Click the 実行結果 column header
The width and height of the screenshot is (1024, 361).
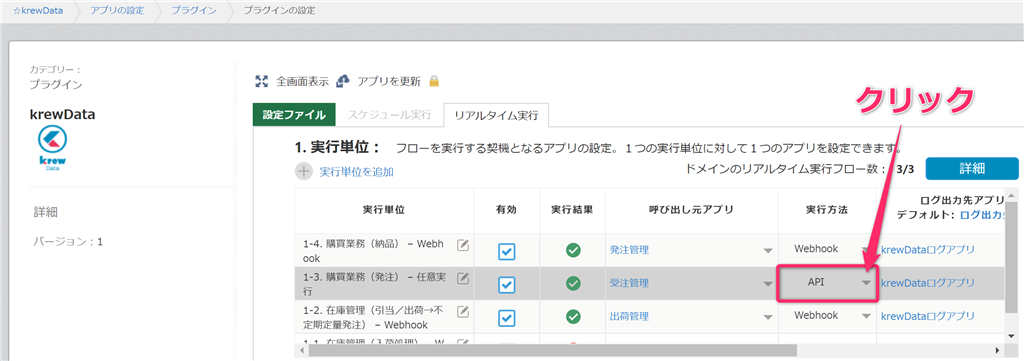pyautogui.click(x=573, y=210)
